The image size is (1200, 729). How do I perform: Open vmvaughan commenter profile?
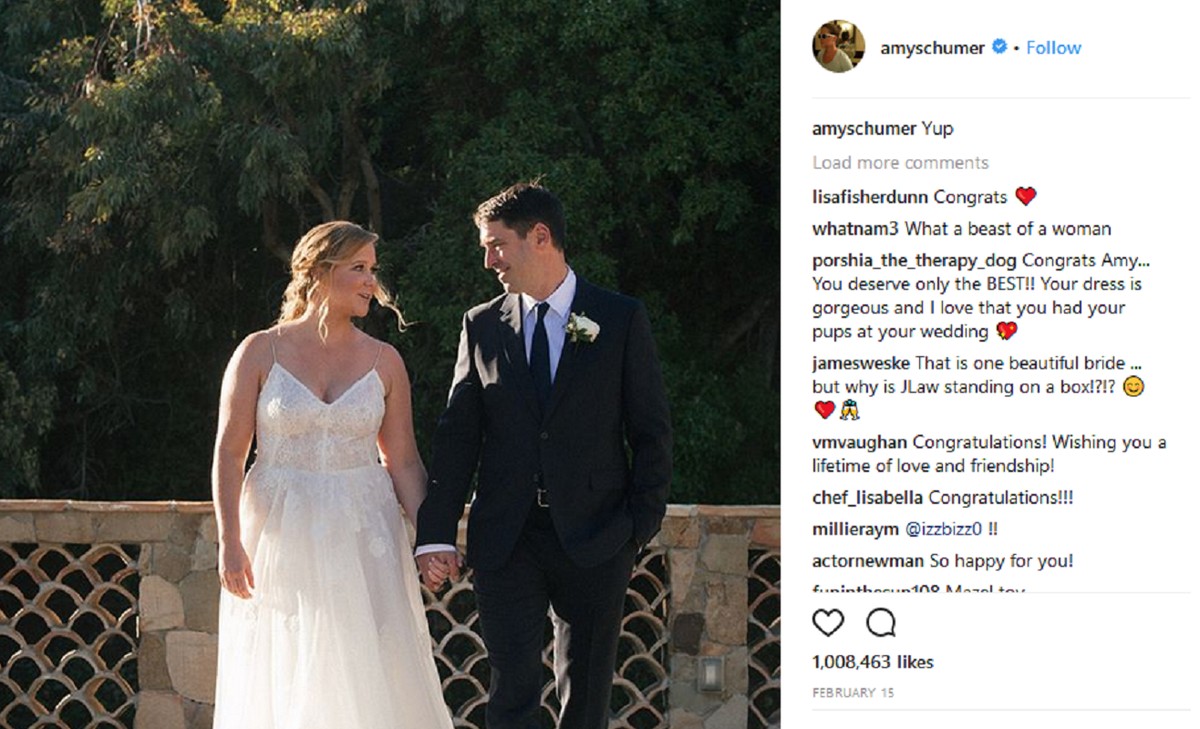click(x=860, y=442)
